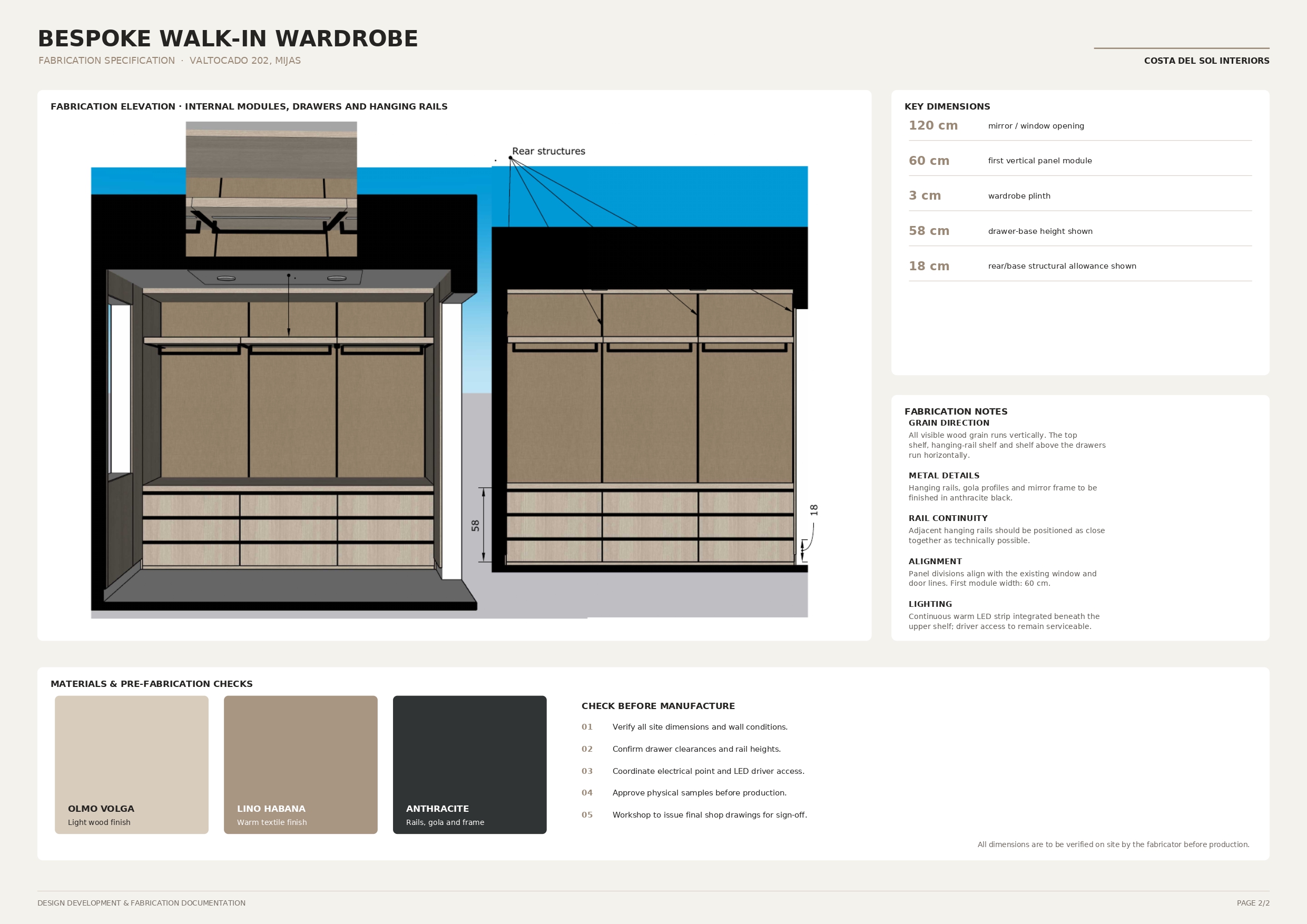This screenshot has width=1307, height=924.
Task: Click the '58 cm' key dimension value
Action: click(929, 231)
